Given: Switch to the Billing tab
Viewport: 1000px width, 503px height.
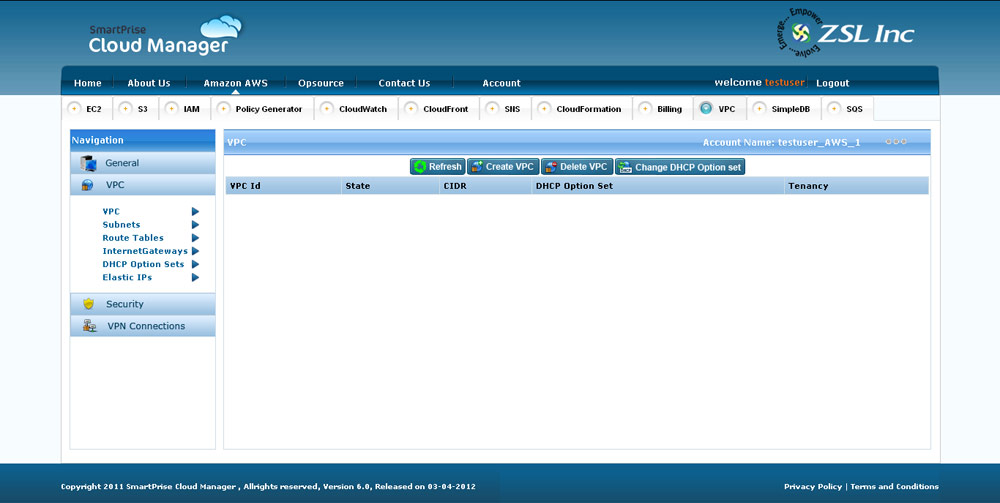Looking at the screenshot, I should coord(663,108).
